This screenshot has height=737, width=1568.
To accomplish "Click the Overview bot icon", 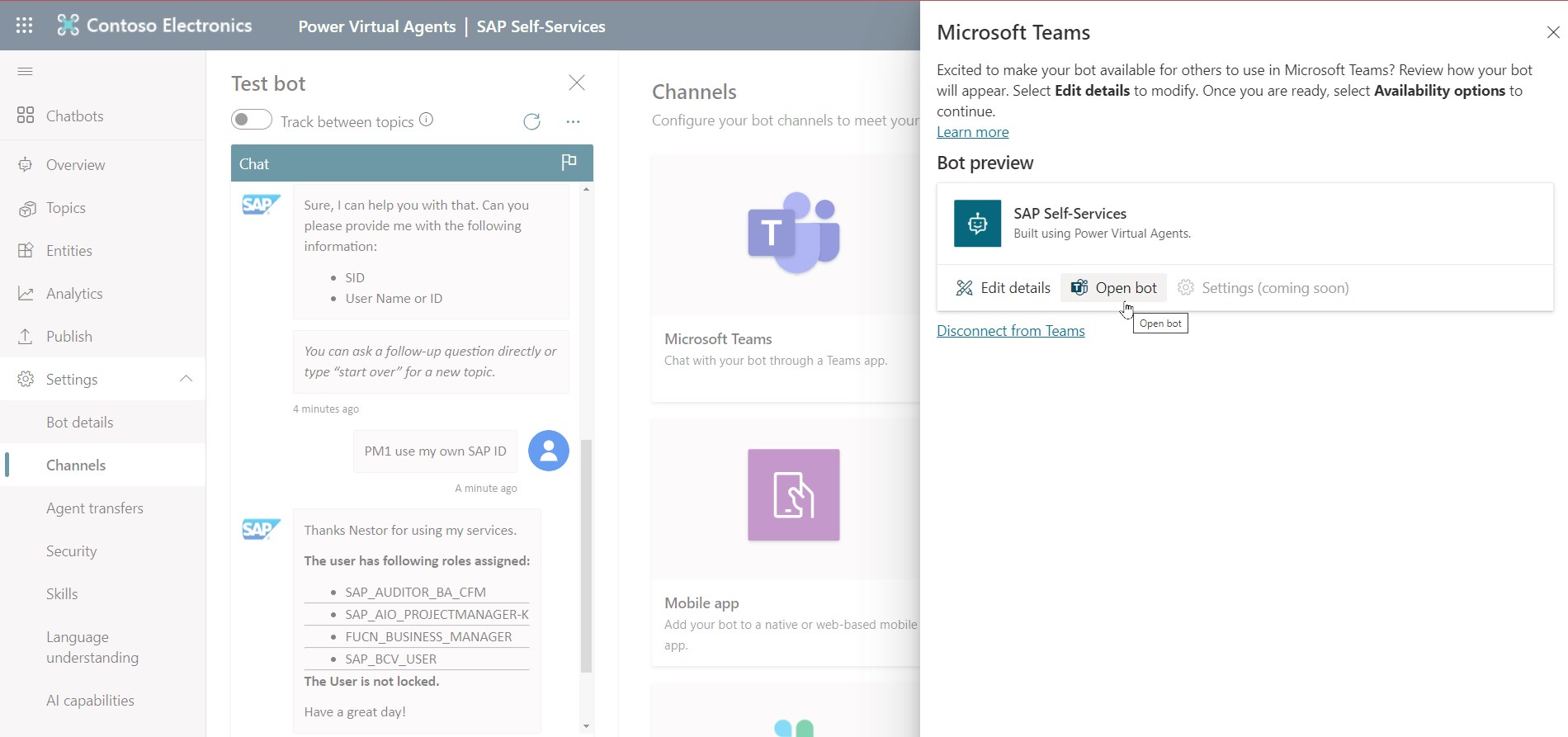I will [x=26, y=164].
